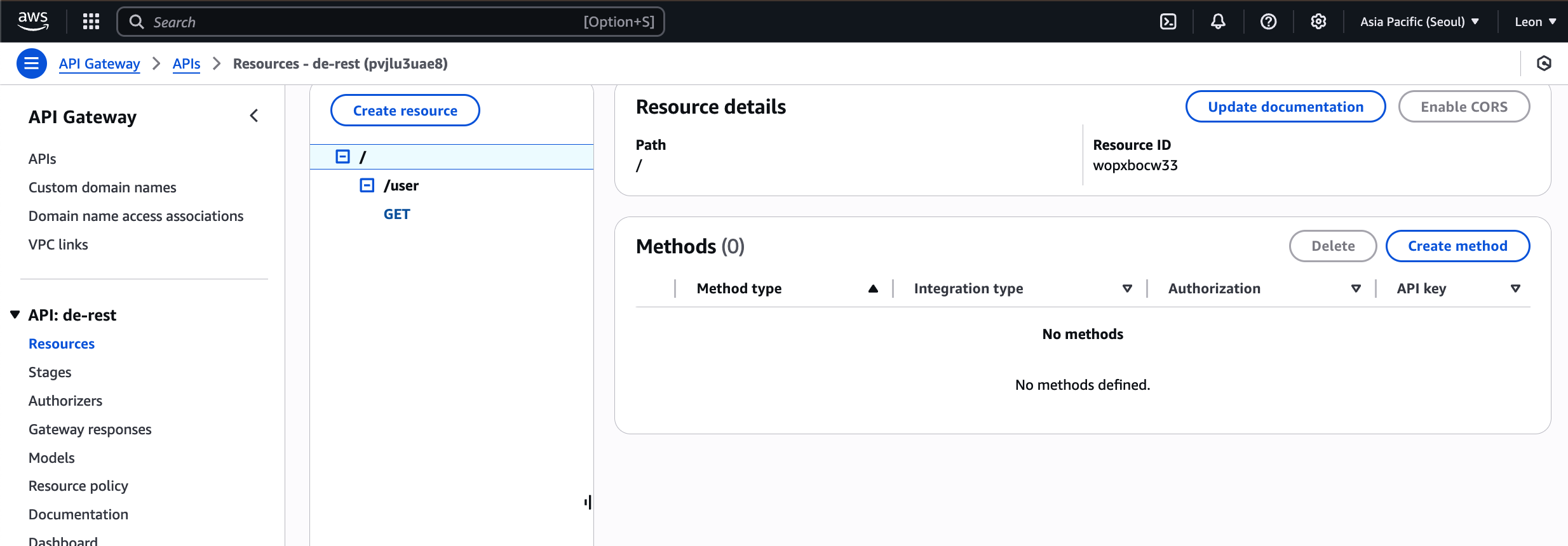Open Authorizers in the sidebar
Viewport: 1568px width, 546px height.
[65, 401]
